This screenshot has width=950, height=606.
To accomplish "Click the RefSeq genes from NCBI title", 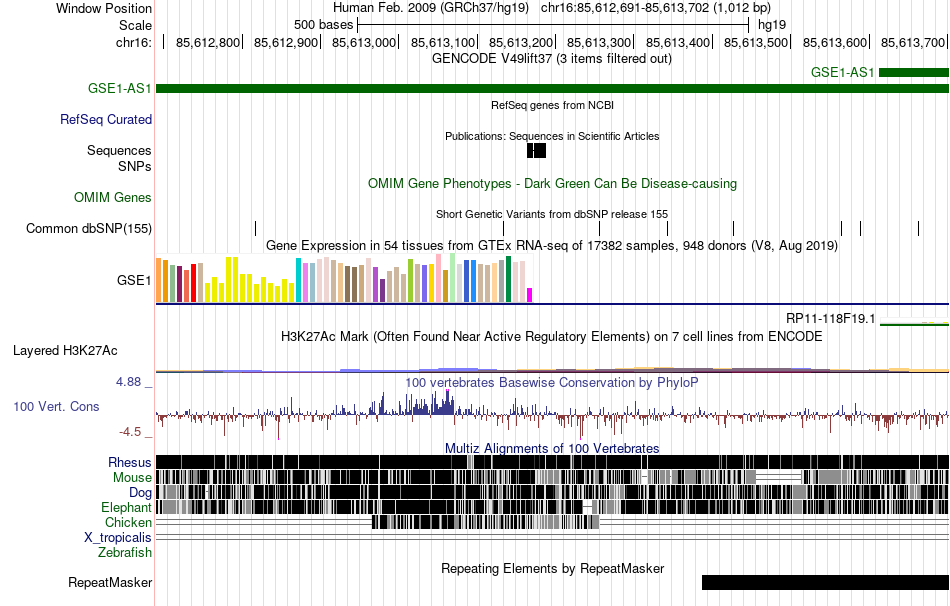I will pos(552,105).
